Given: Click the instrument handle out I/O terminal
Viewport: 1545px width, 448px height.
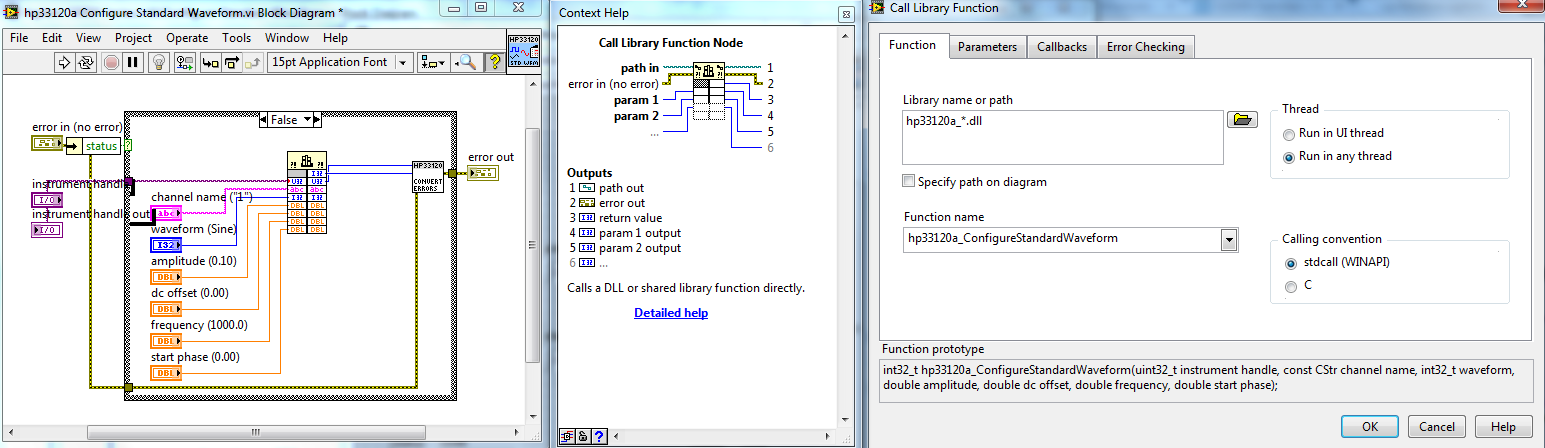Looking at the screenshot, I should pos(47,231).
